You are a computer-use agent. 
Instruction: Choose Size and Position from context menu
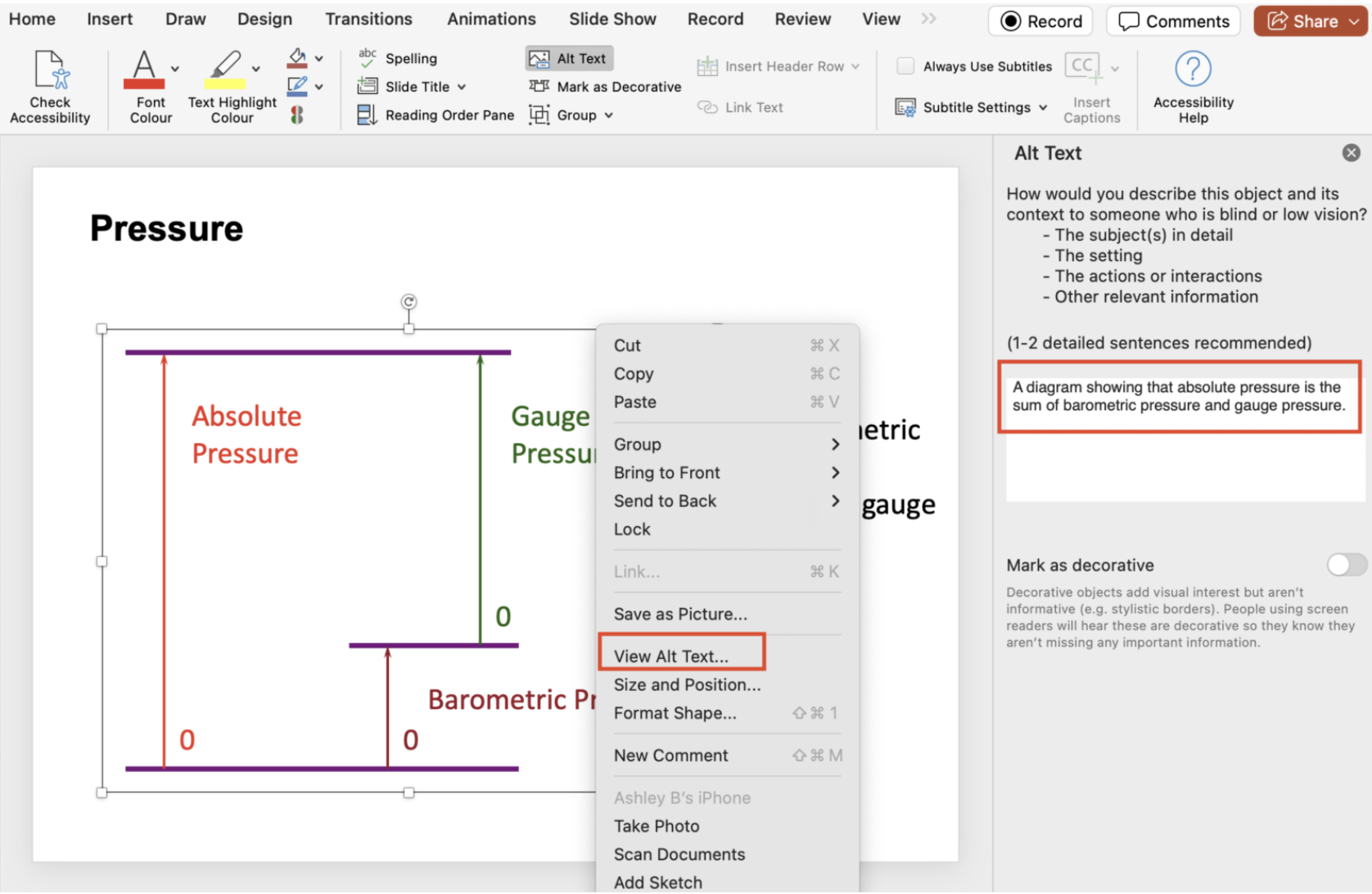coord(727,684)
